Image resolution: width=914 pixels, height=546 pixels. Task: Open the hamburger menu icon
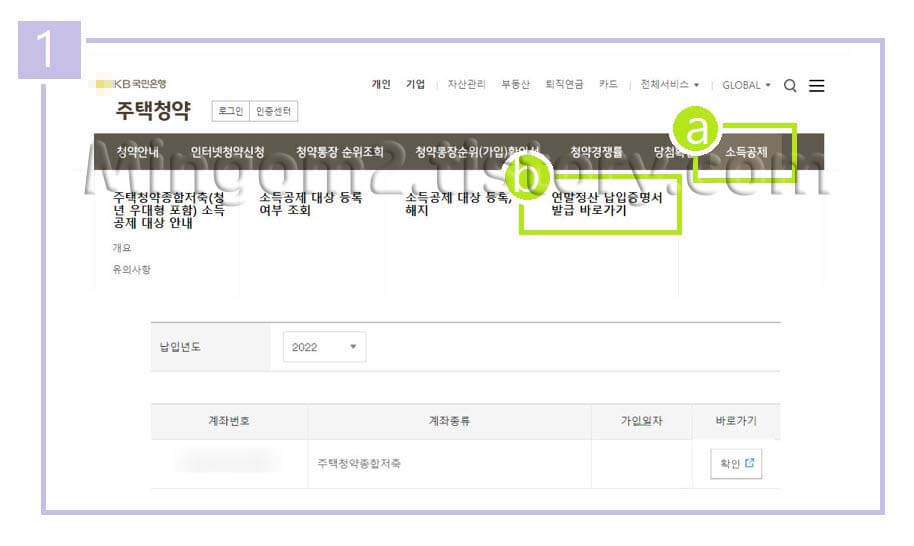[x=817, y=86]
